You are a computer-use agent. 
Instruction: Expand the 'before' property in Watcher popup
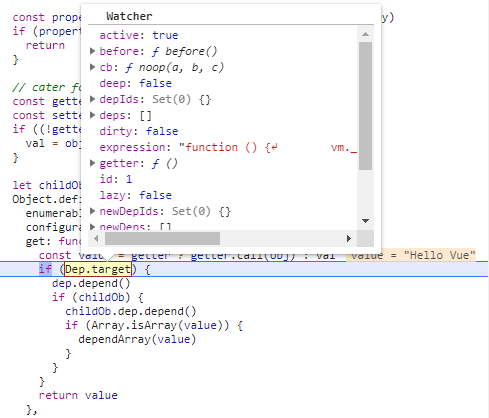tap(93, 51)
